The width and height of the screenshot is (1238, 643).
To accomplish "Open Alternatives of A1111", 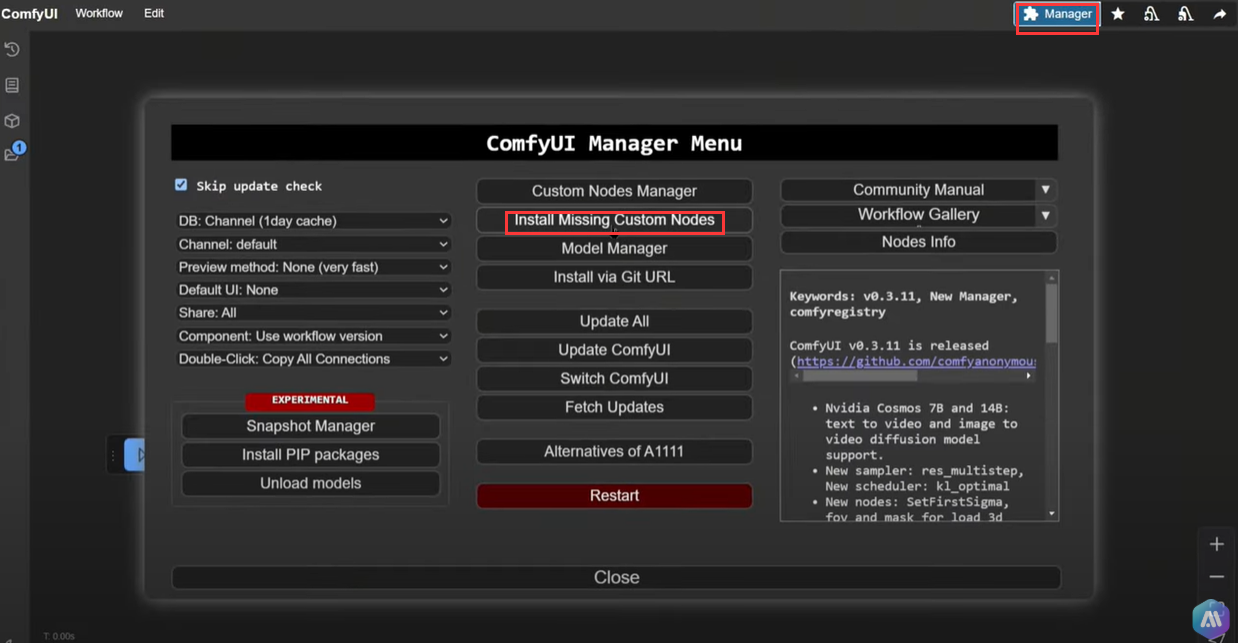I will coord(614,452).
